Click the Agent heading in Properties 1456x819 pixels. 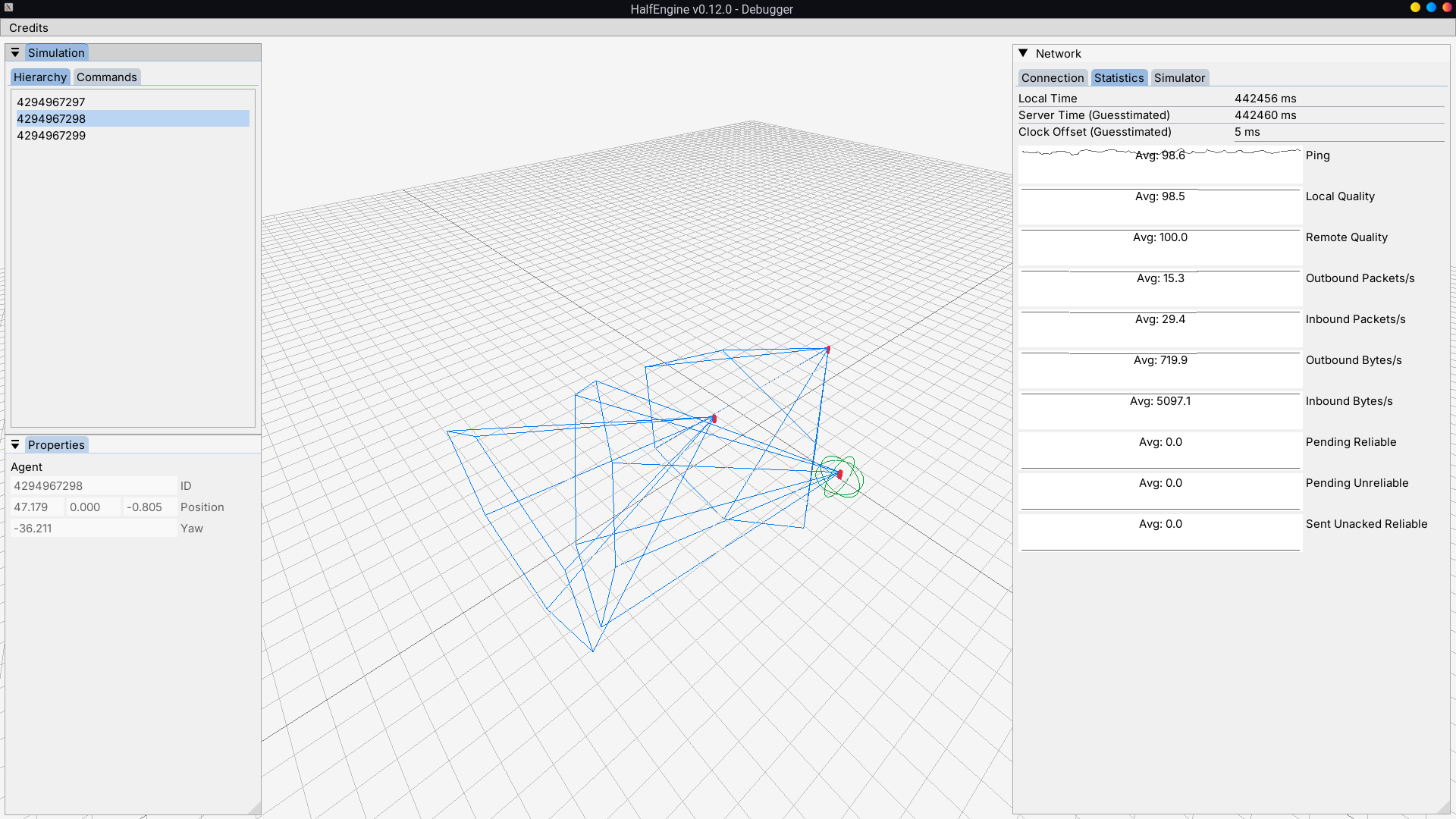pos(27,467)
